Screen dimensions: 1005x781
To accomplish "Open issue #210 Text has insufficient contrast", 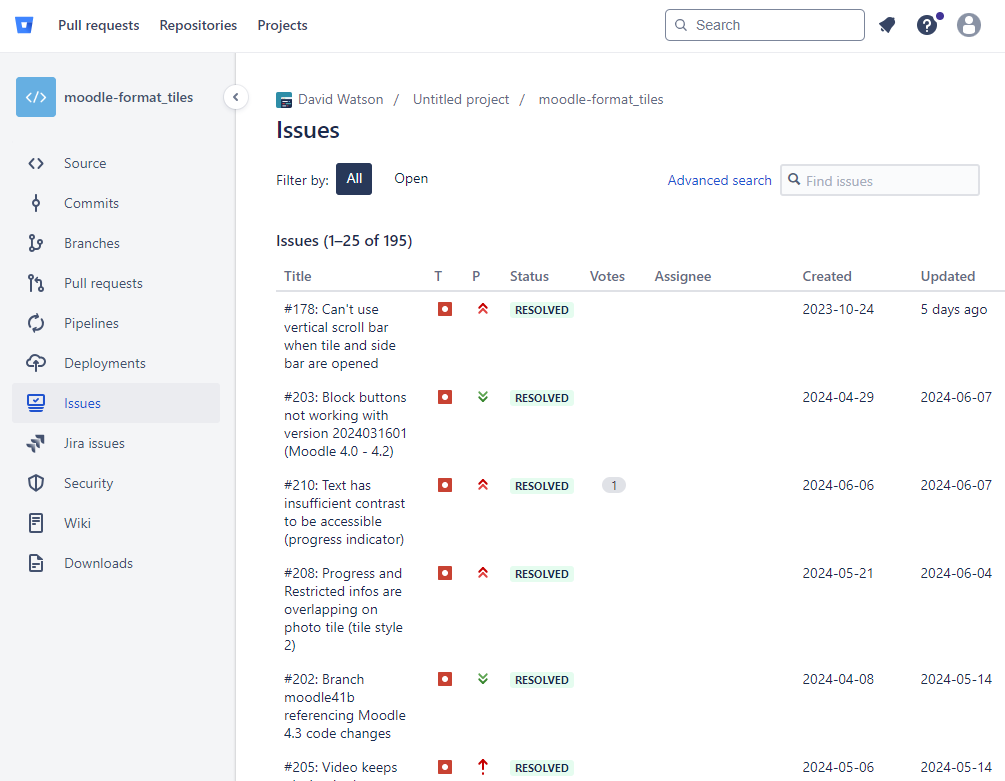I will tap(344, 513).
